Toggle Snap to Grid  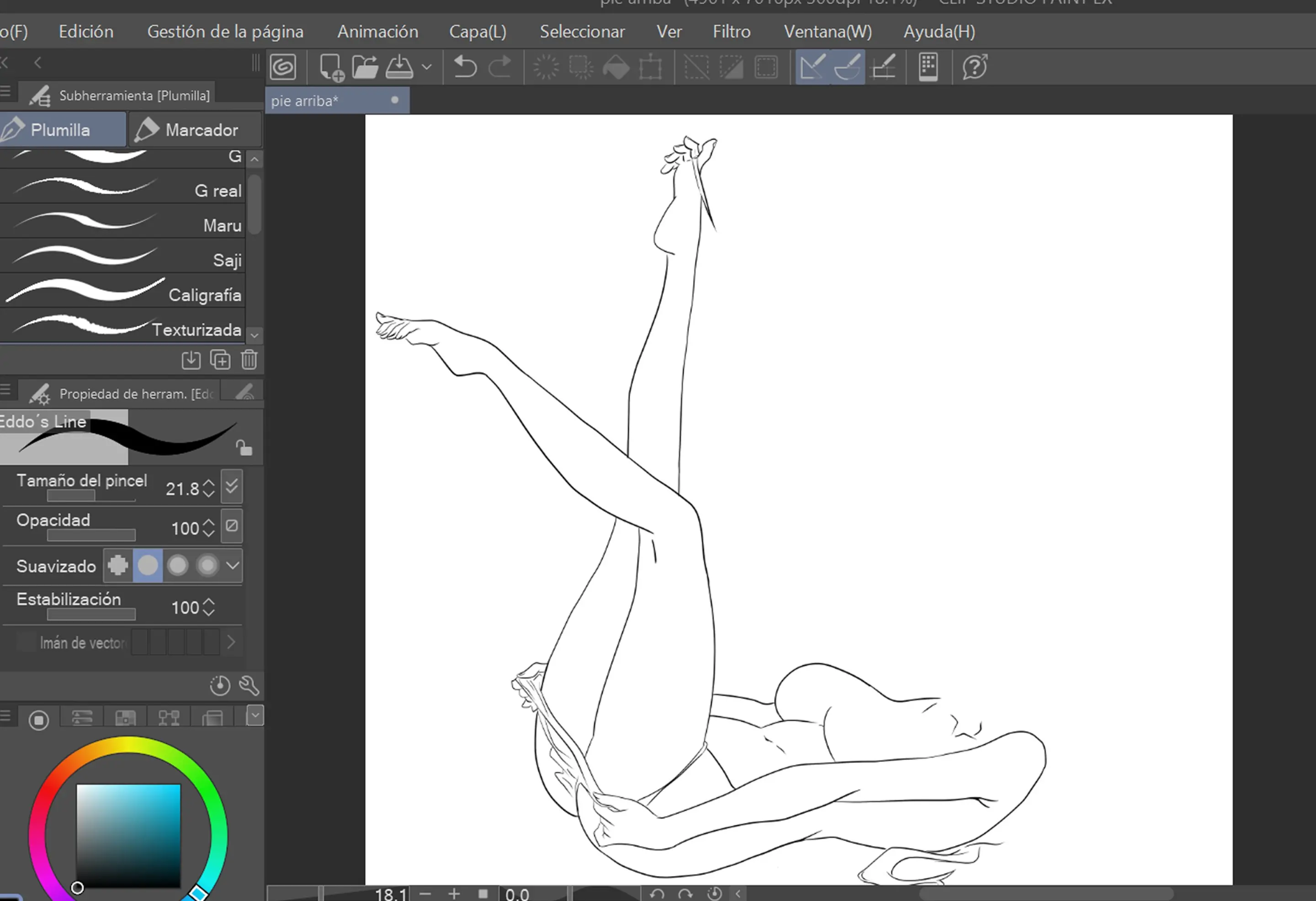tap(883, 68)
